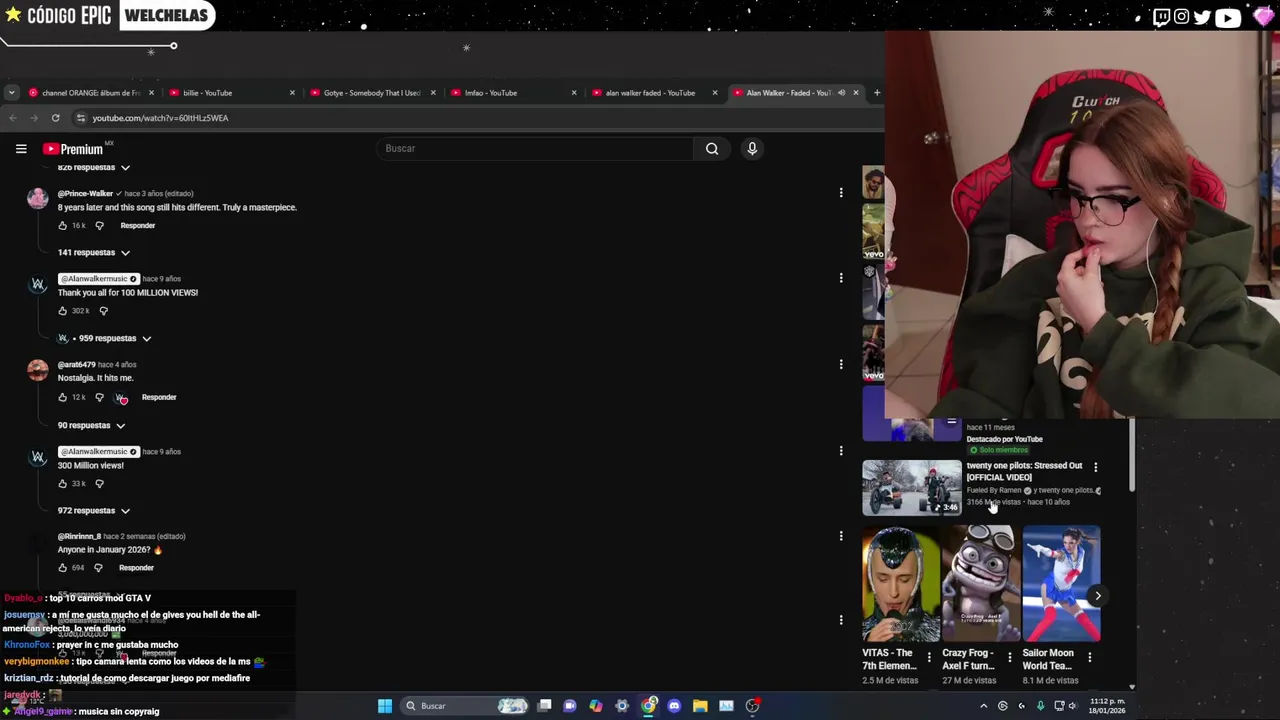Open options menu for Rinrinnn_8 comment
This screenshot has height=720, width=1280.
[841, 535]
